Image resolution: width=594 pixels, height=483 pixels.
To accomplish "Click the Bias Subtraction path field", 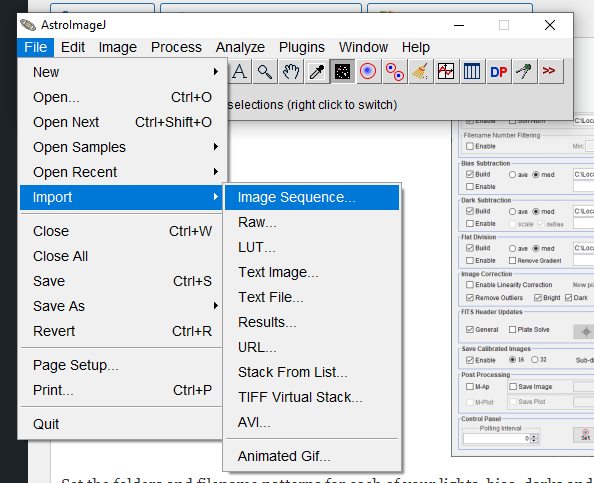I will (583, 174).
